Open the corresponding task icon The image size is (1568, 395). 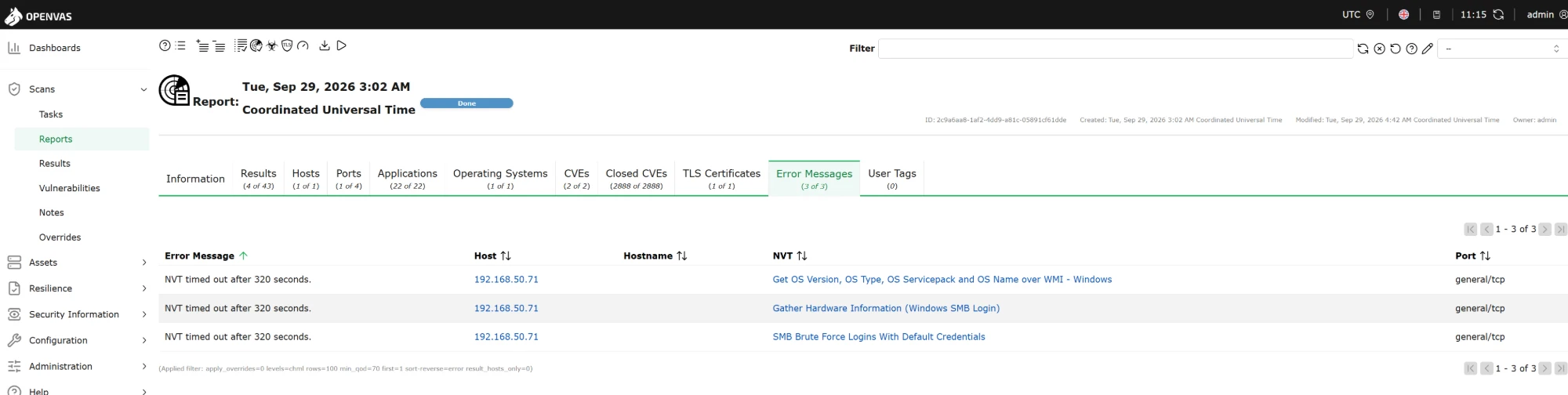tap(241, 45)
